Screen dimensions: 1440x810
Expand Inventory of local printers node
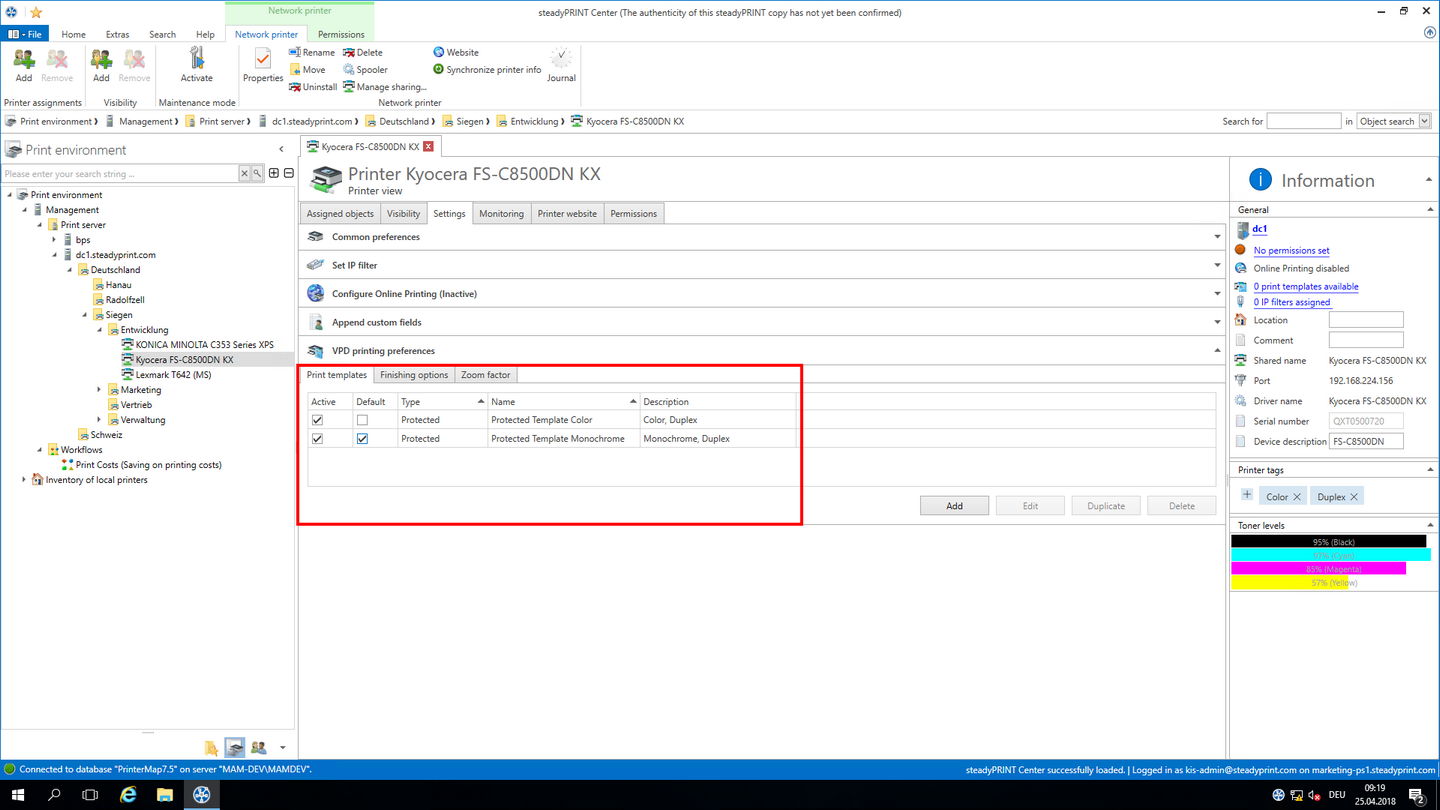coord(24,480)
